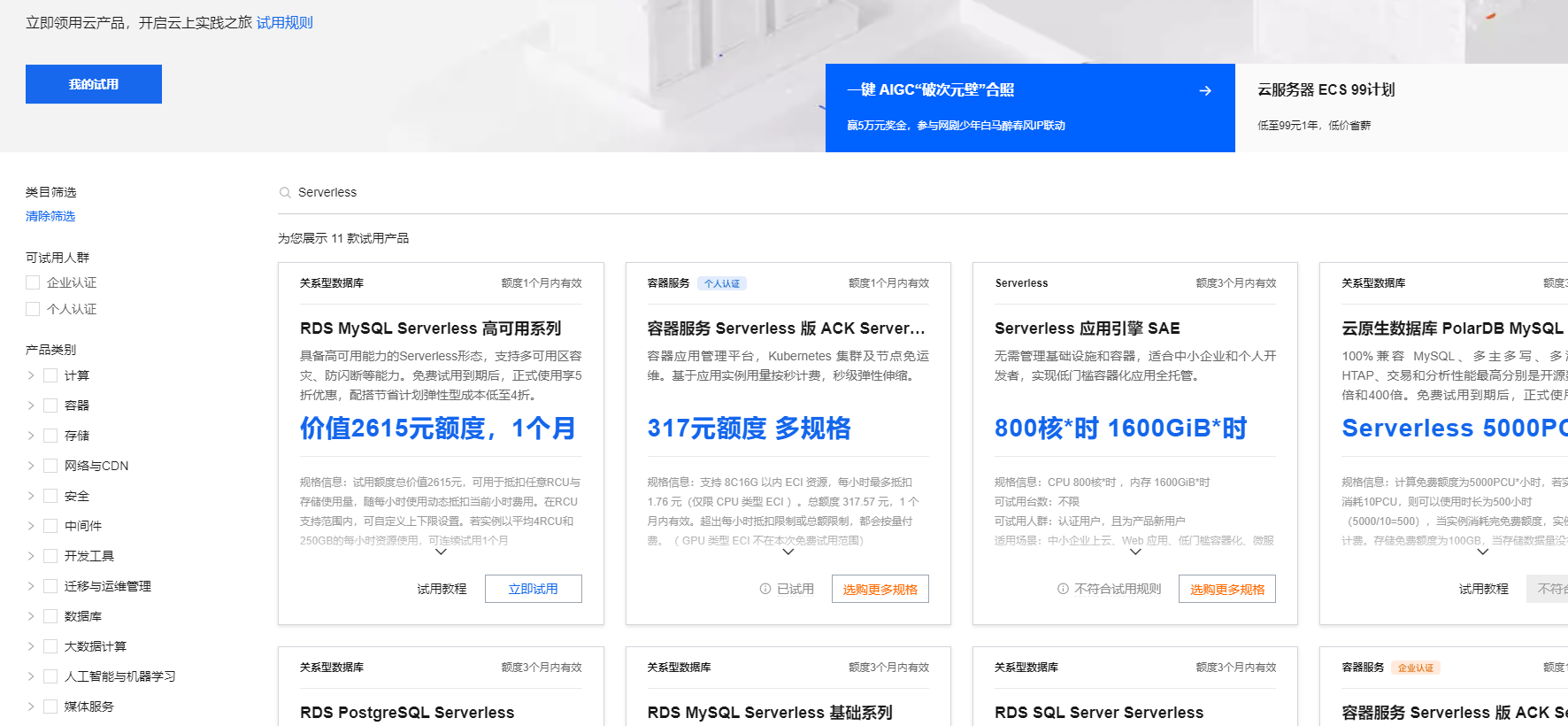Click 800核*时 1600GiB*时 headline
The height and width of the screenshot is (726, 1568).
[1121, 429]
